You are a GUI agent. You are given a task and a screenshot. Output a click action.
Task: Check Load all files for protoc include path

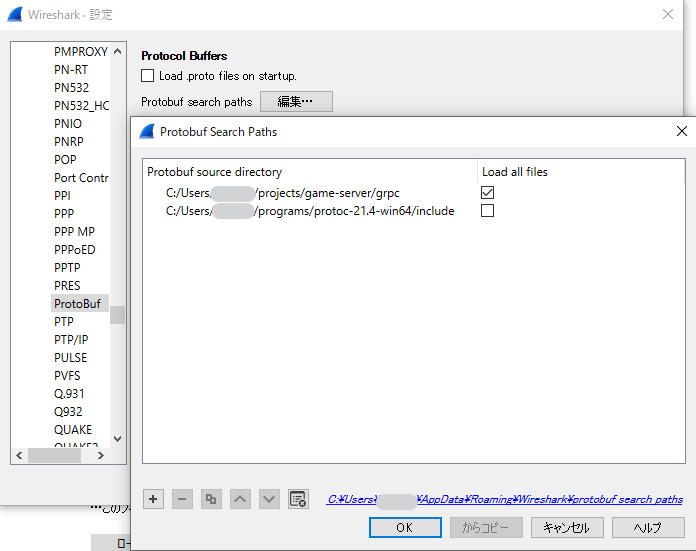point(487,210)
